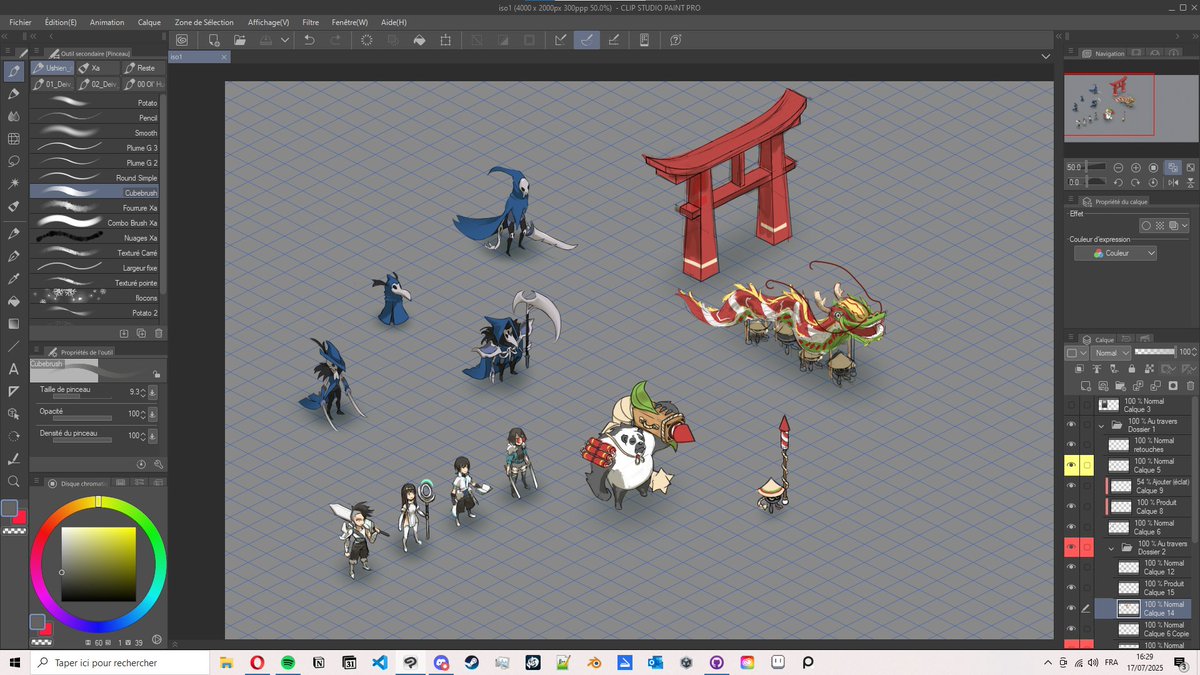Select the Auto select magic wand tool
1200x675 pixels.
[x=14, y=183]
